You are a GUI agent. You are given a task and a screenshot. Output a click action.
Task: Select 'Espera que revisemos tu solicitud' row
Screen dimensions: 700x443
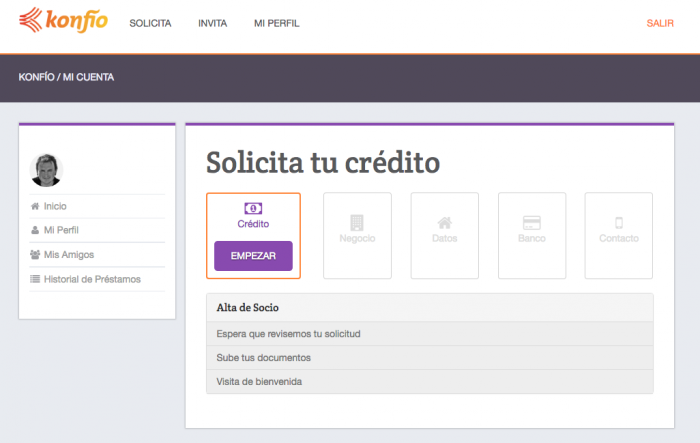click(x=430, y=334)
